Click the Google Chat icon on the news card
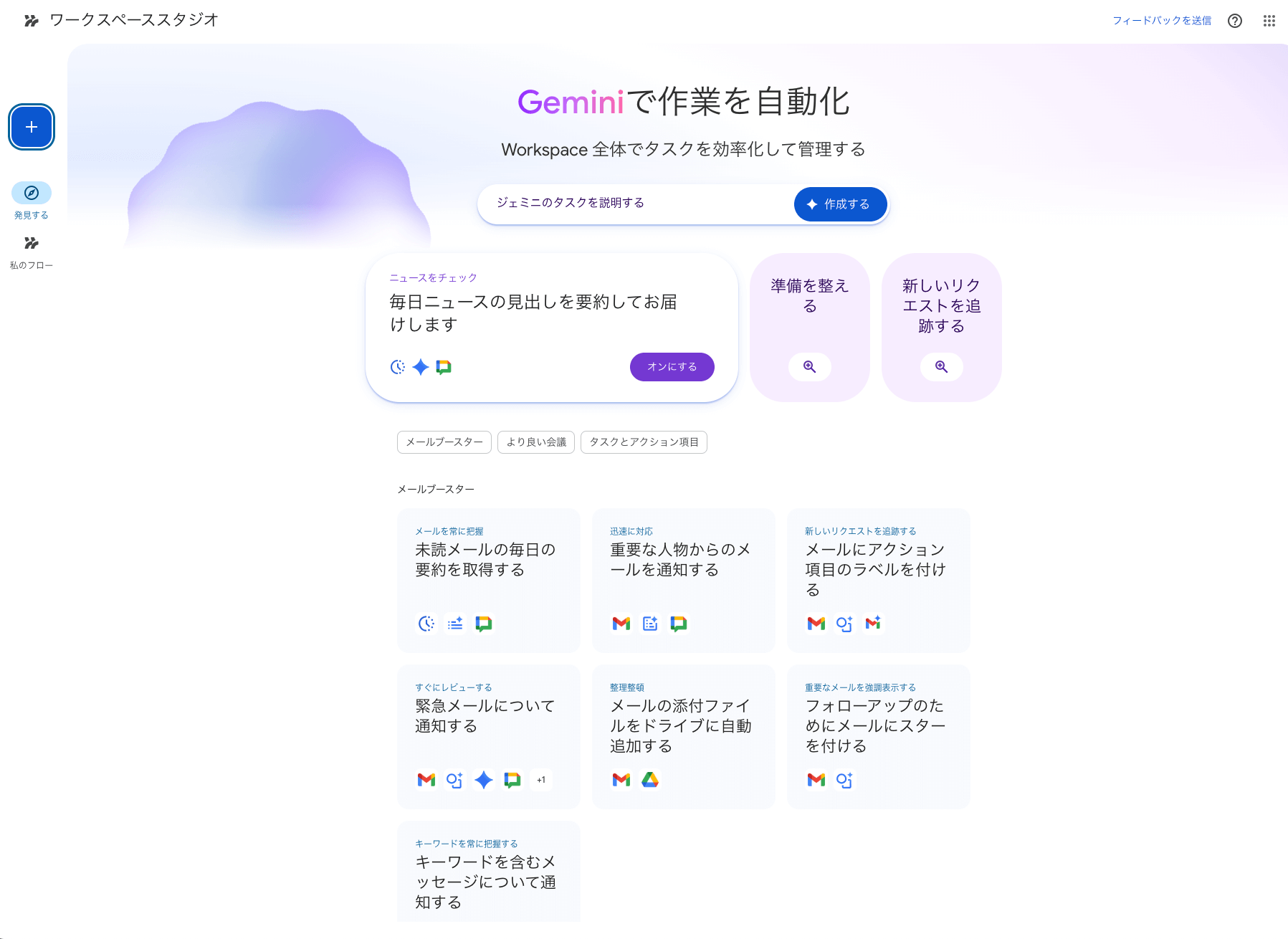Screen dimensions: 1288x939 442,367
